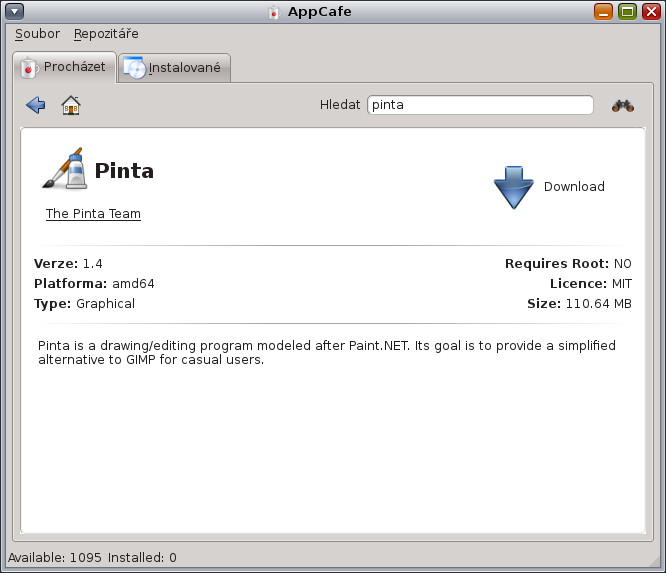The width and height of the screenshot is (666, 573).
Task: Click the Platforma: amd64 text
Action: (94, 284)
